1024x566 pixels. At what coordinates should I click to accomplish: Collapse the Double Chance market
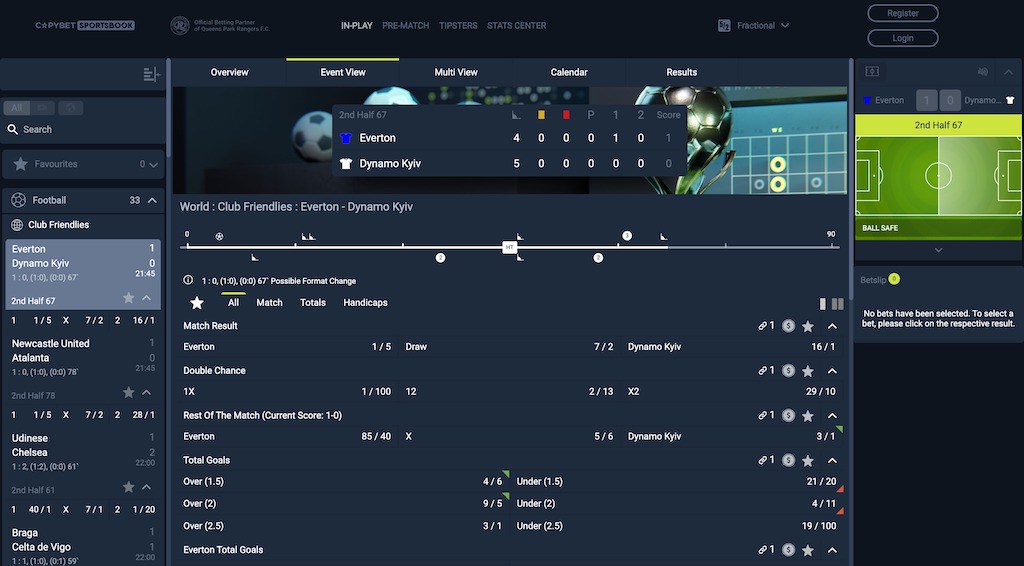(832, 371)
